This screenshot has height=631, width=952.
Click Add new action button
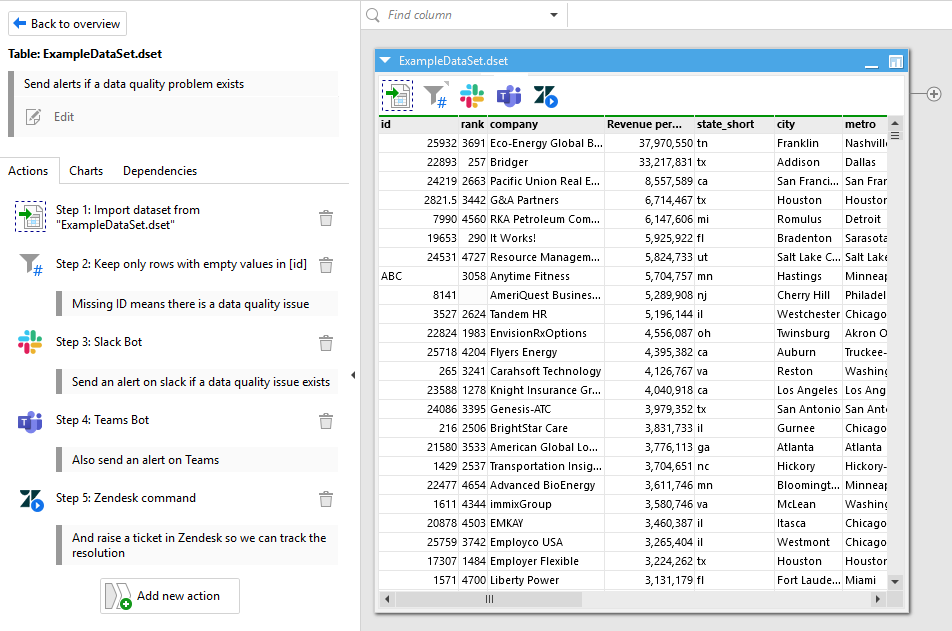170,596
